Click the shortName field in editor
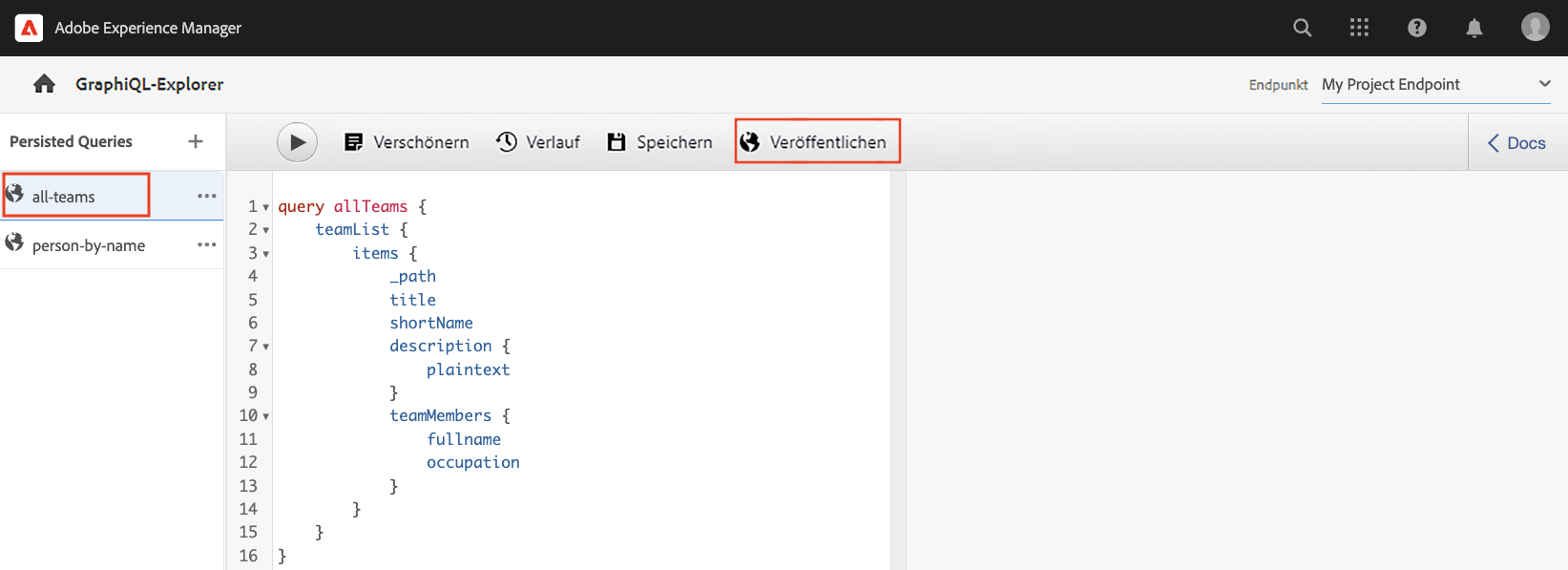The image size is (1568, 570). [431, 323]
